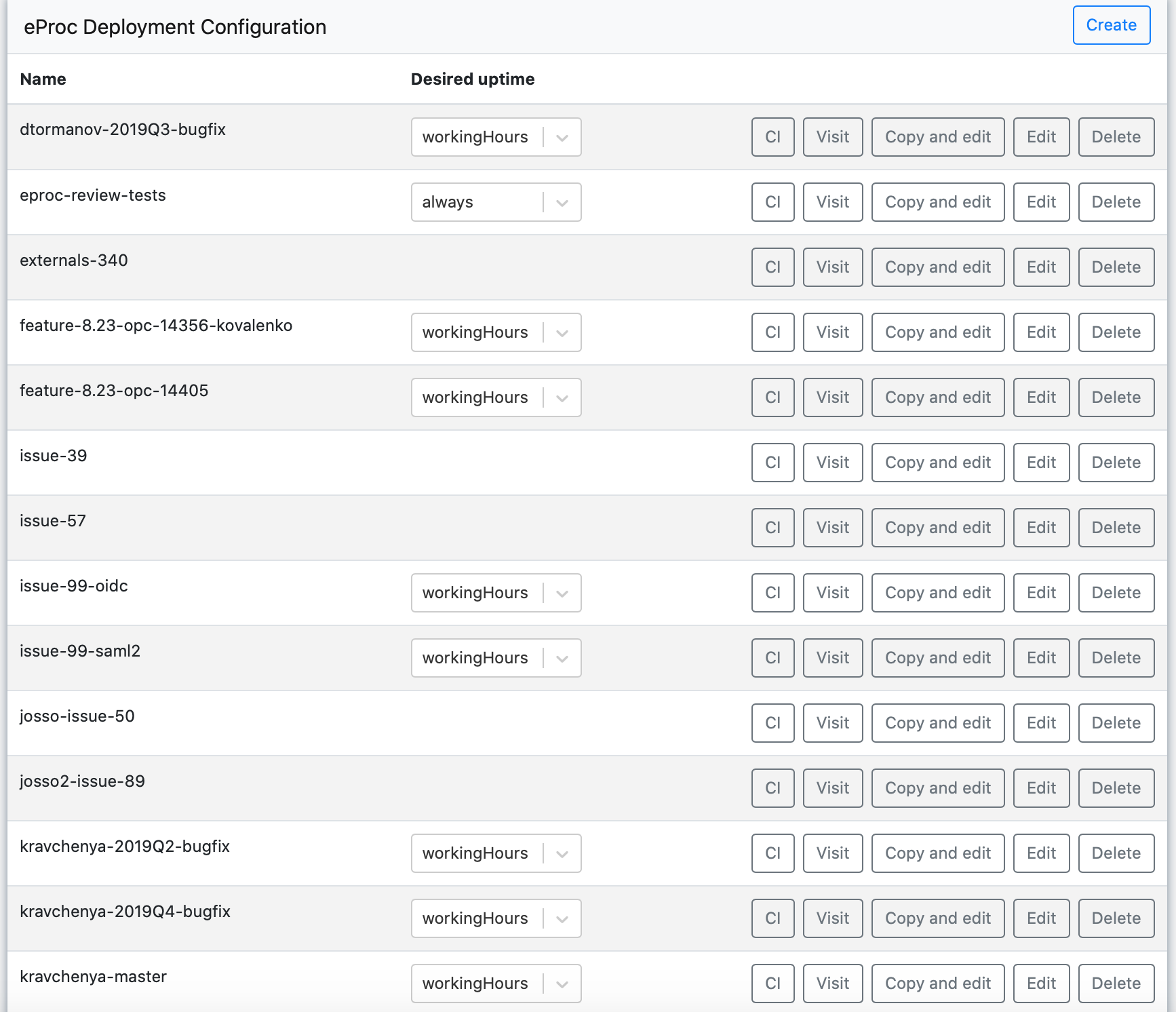Screen dimensions: 1176x1012
Task: Edit the issue-99-saml2 configuration
Action: [x=1040, y=658]
